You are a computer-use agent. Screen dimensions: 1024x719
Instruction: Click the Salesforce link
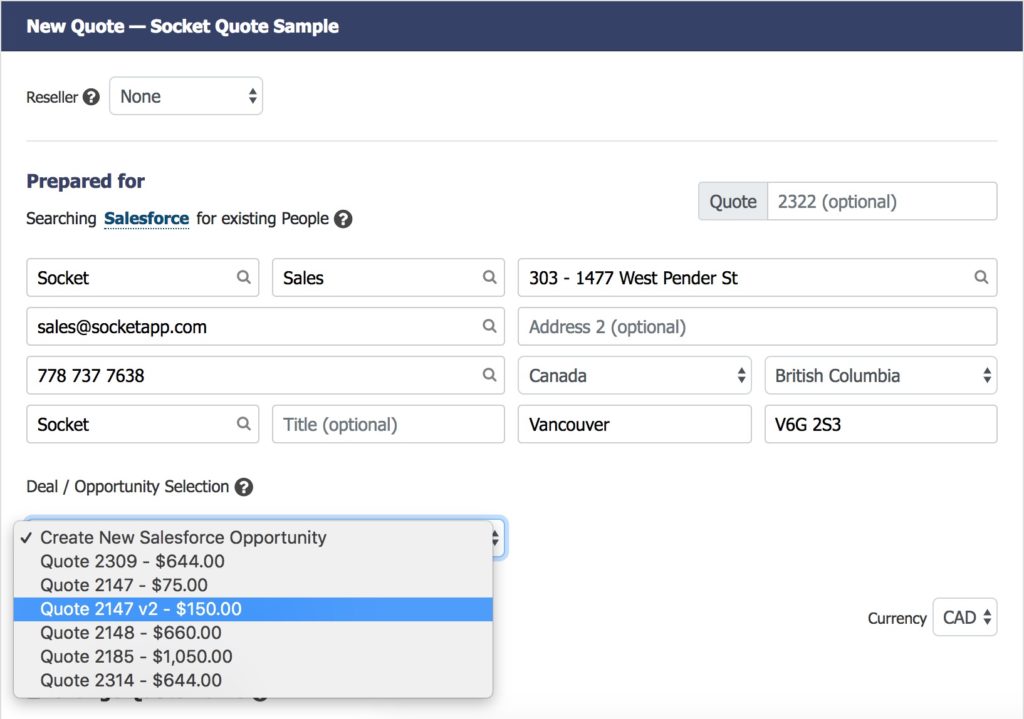tap(146, 218)
